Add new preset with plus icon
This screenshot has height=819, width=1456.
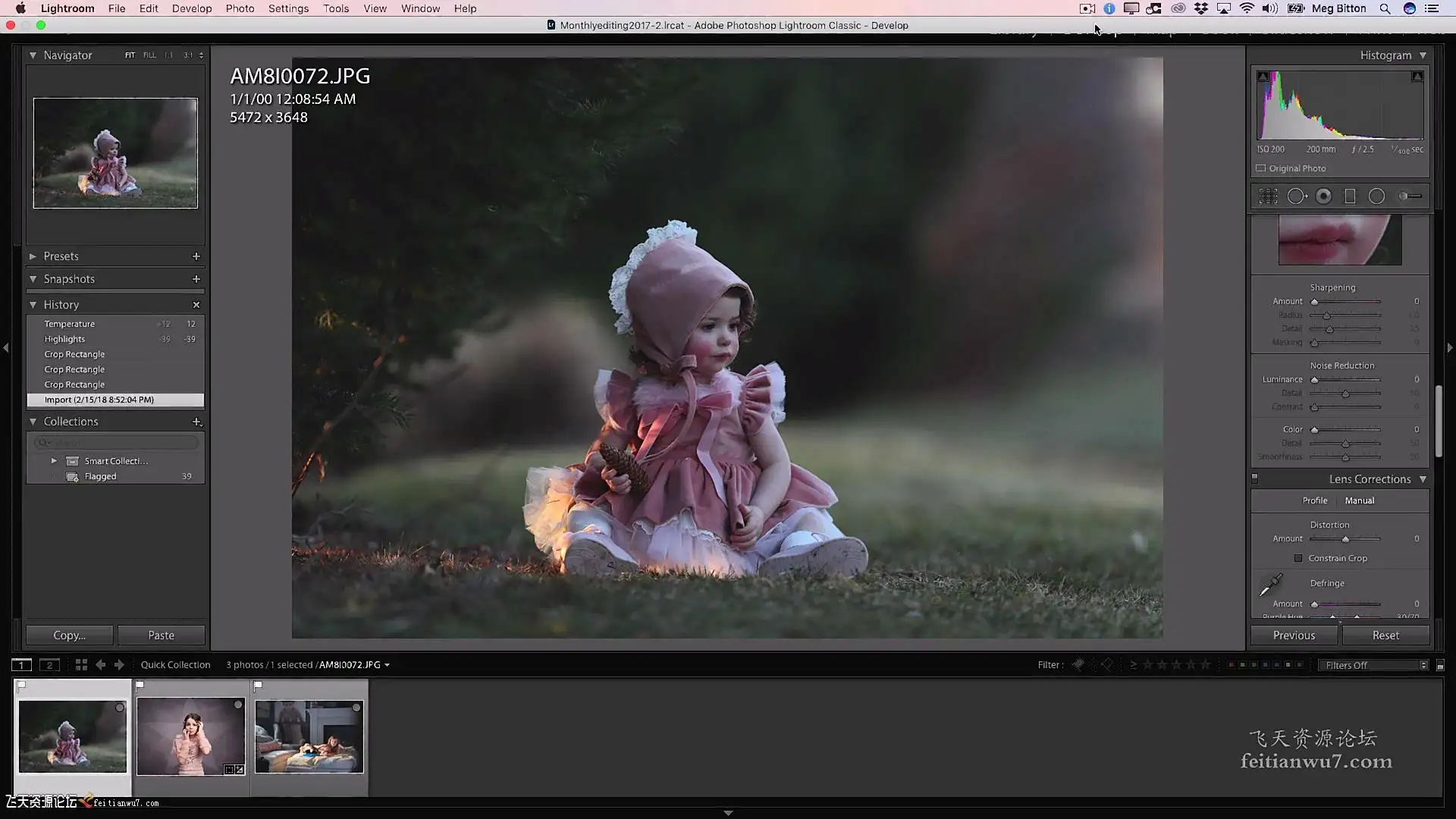[x=196, y=256]
